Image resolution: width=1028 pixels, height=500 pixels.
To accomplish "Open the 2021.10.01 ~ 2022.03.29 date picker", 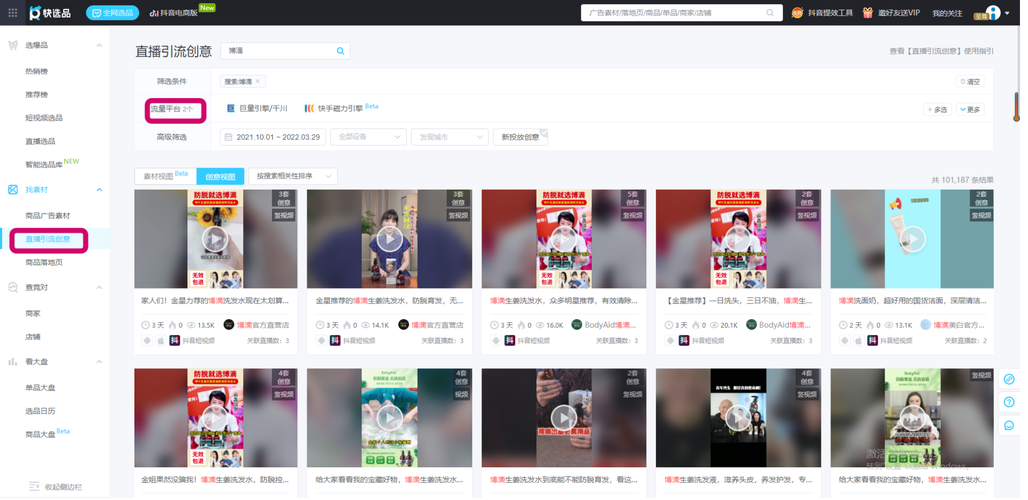I will [x=273, y=137].
